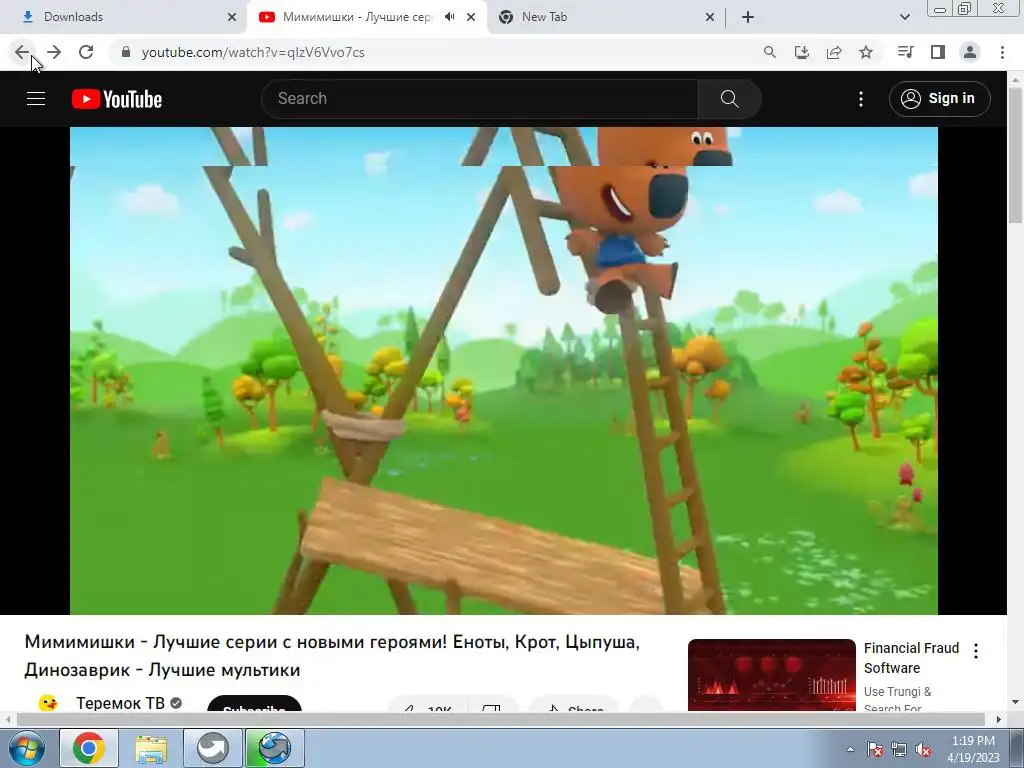Open Chrome zoom magnifier icon in address bar
1024x768 pixels.
point(770,52)
